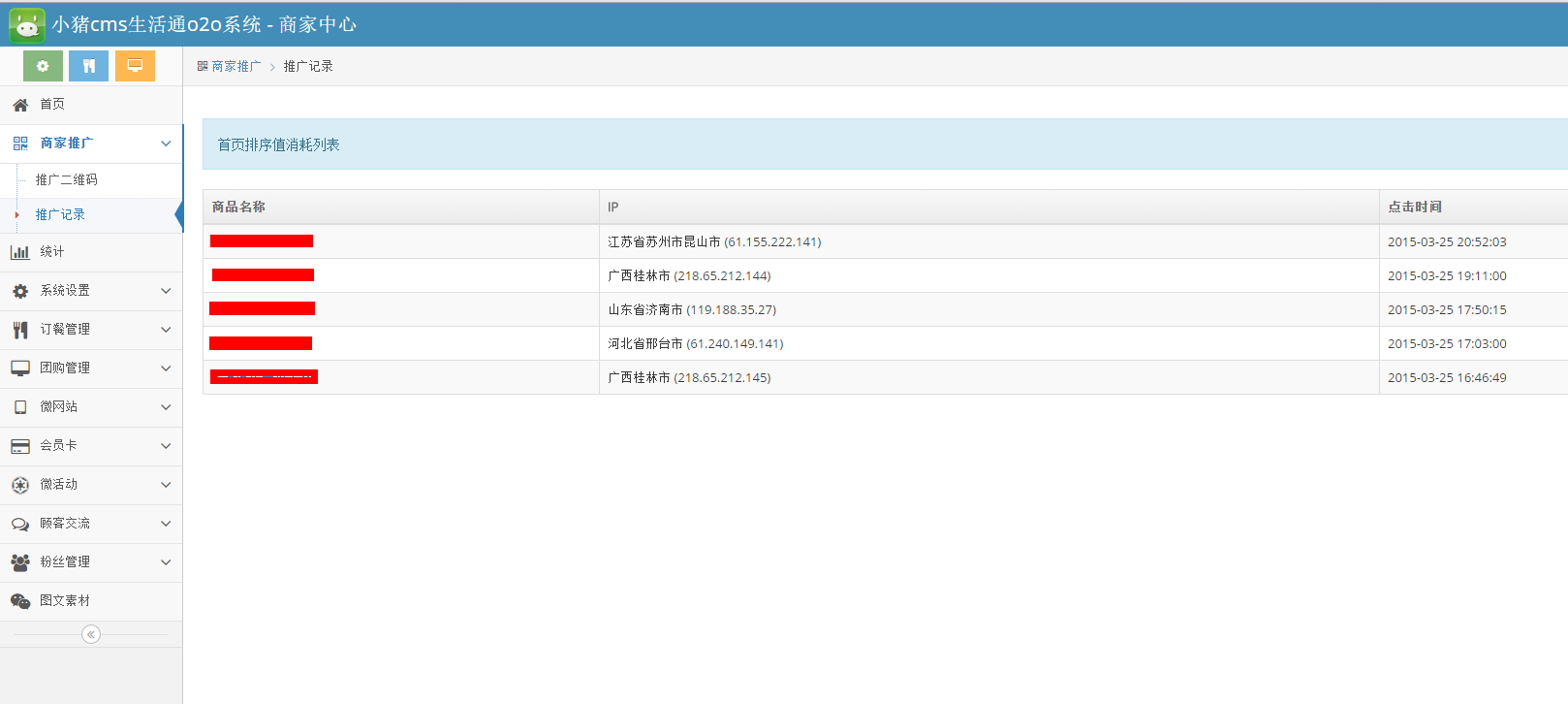Click the 商品名称 column header
Image resolution: width=1568 pixels, height=704 pixels.
pyautogui.click(x=238, y=208)
